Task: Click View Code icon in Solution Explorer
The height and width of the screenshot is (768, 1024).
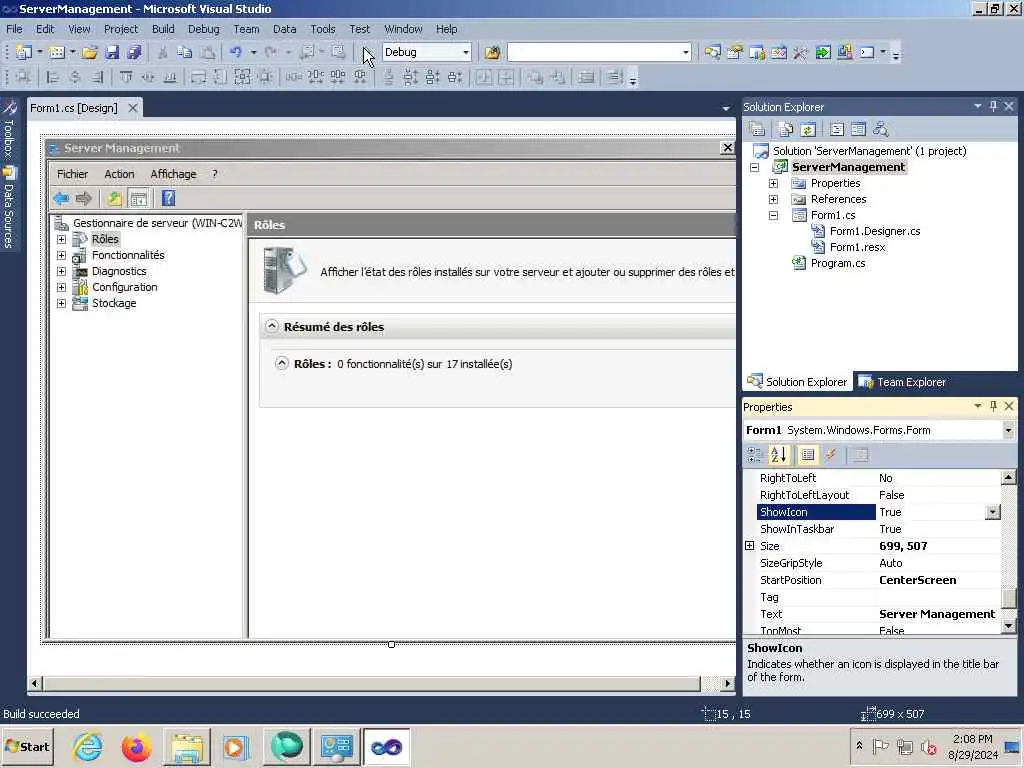Action: [x=837, y=129]
